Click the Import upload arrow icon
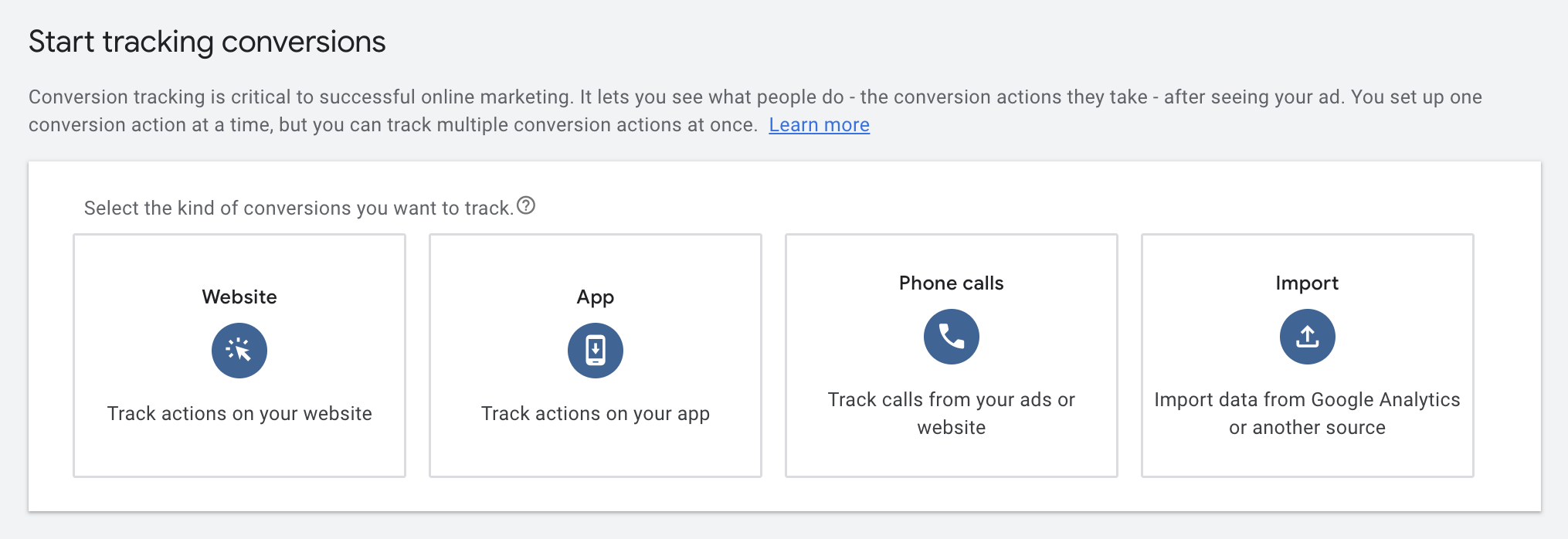 (x=1307, y=337)
